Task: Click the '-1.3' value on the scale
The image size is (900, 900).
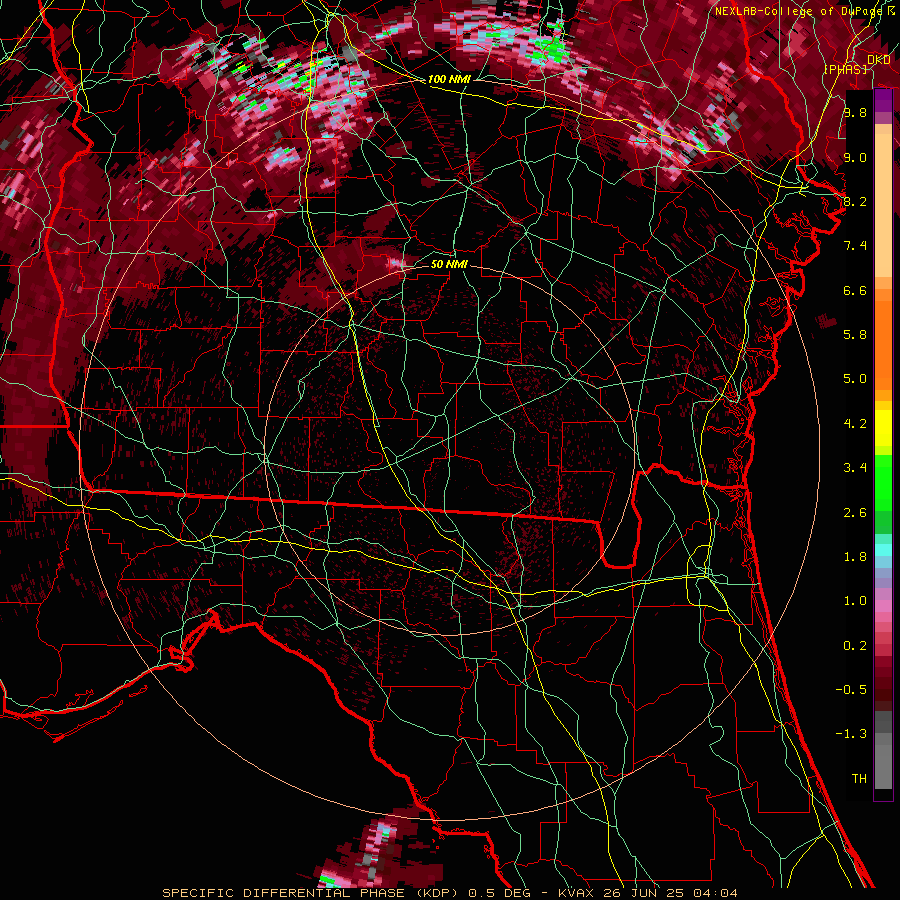Action: point(851,734)
